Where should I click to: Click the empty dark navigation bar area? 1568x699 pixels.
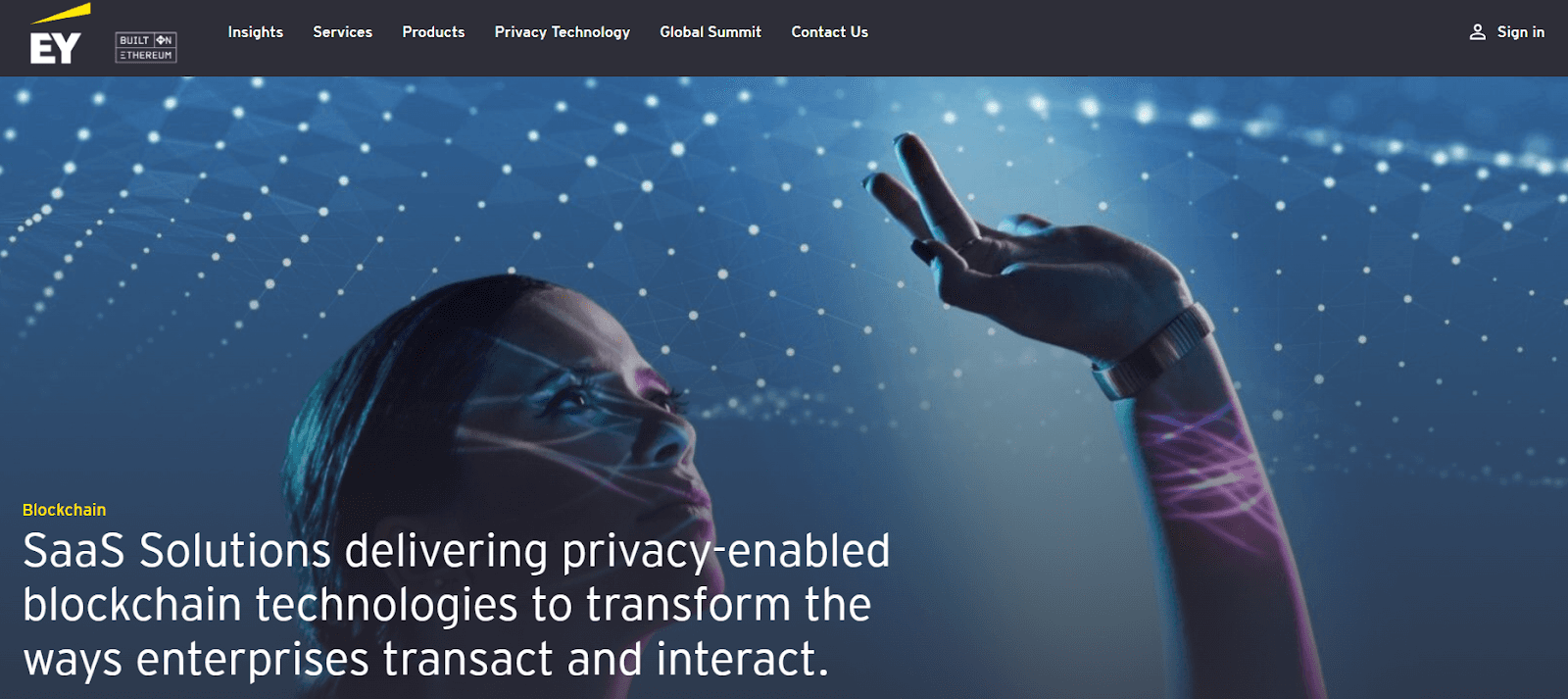[1166, 37]
